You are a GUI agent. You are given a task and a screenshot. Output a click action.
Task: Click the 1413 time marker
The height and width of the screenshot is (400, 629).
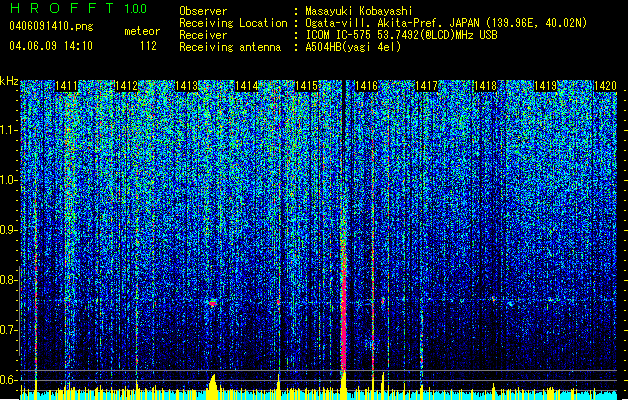[187, 86]
